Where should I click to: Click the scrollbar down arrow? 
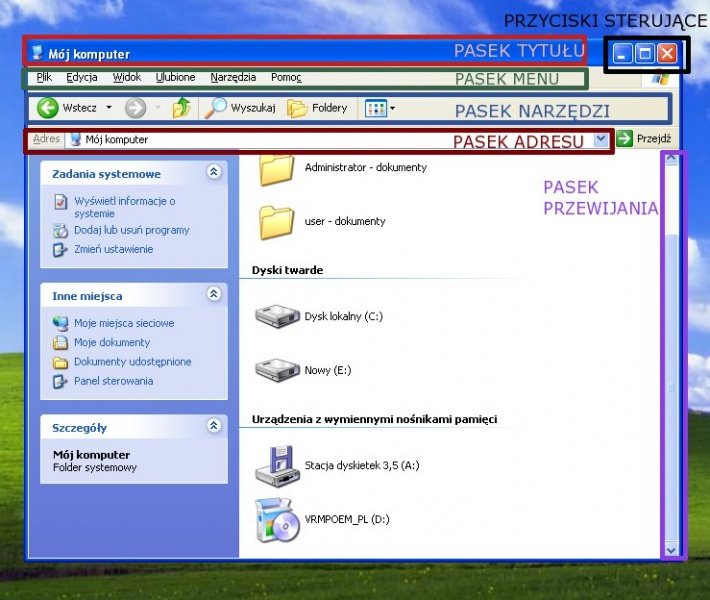(x=671, y=548)
